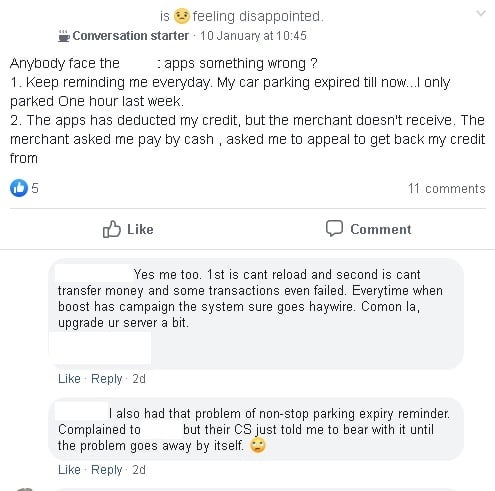Click the Comment button label
The image size is (495, 491).
[x=381, y=229]
